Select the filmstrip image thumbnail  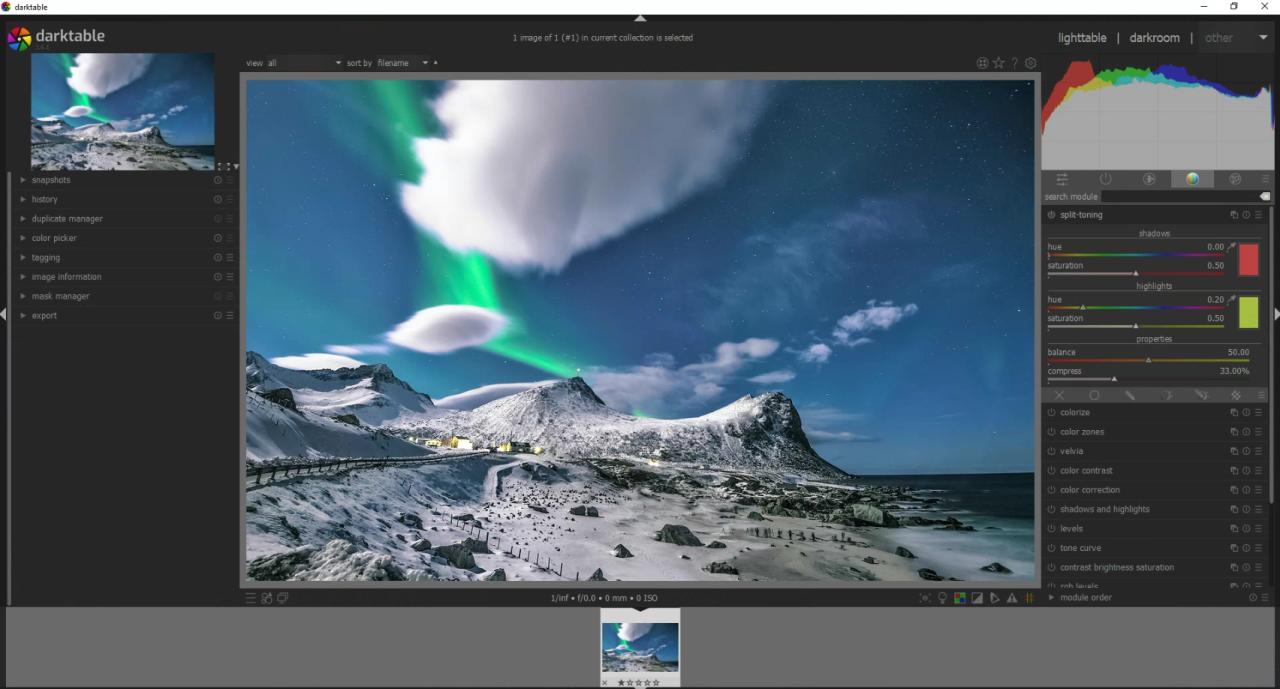click(x=640, y=647)
